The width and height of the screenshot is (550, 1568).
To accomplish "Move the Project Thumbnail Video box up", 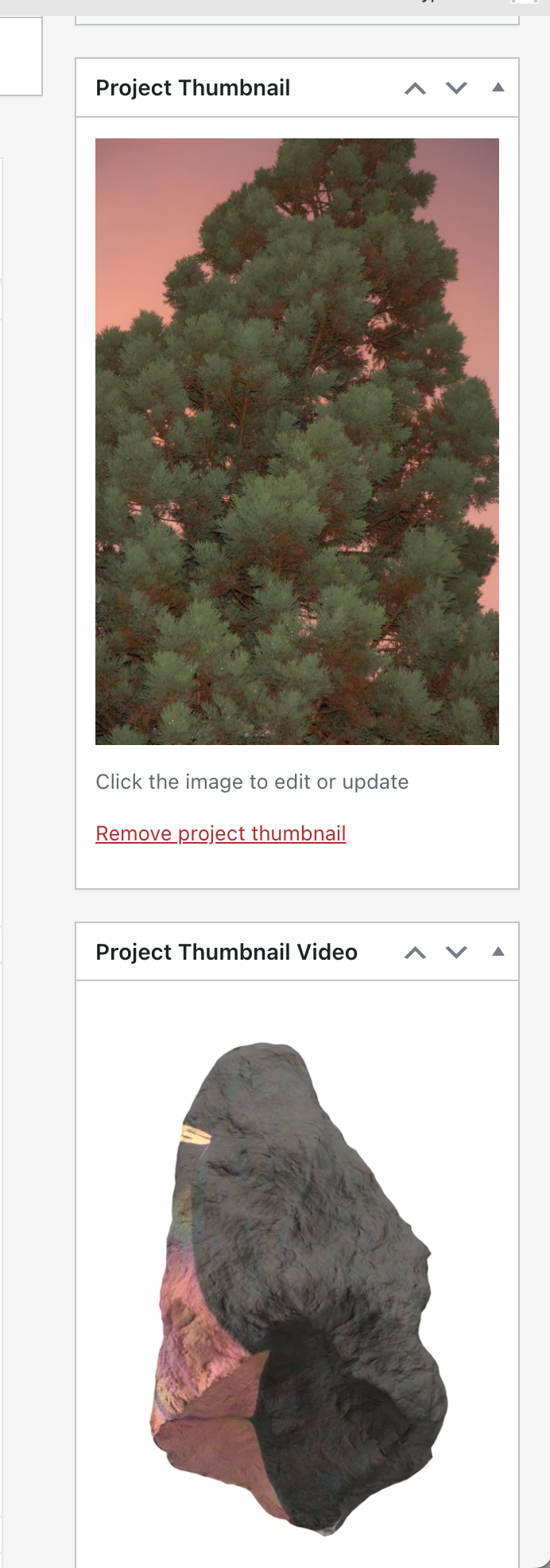I will point(414,952).
